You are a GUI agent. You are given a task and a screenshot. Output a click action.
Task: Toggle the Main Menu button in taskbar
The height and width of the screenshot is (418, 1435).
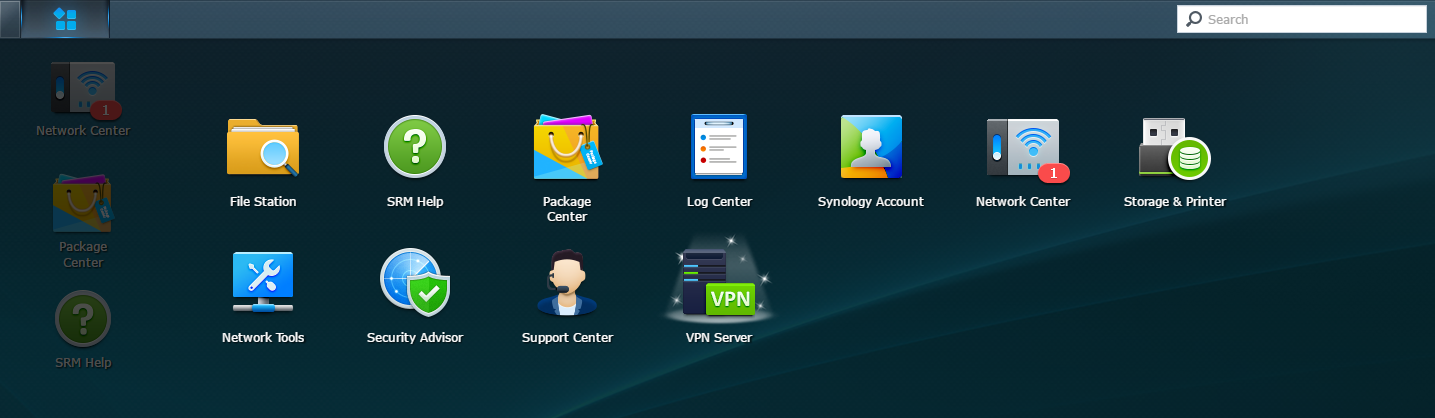click(65, 19)
